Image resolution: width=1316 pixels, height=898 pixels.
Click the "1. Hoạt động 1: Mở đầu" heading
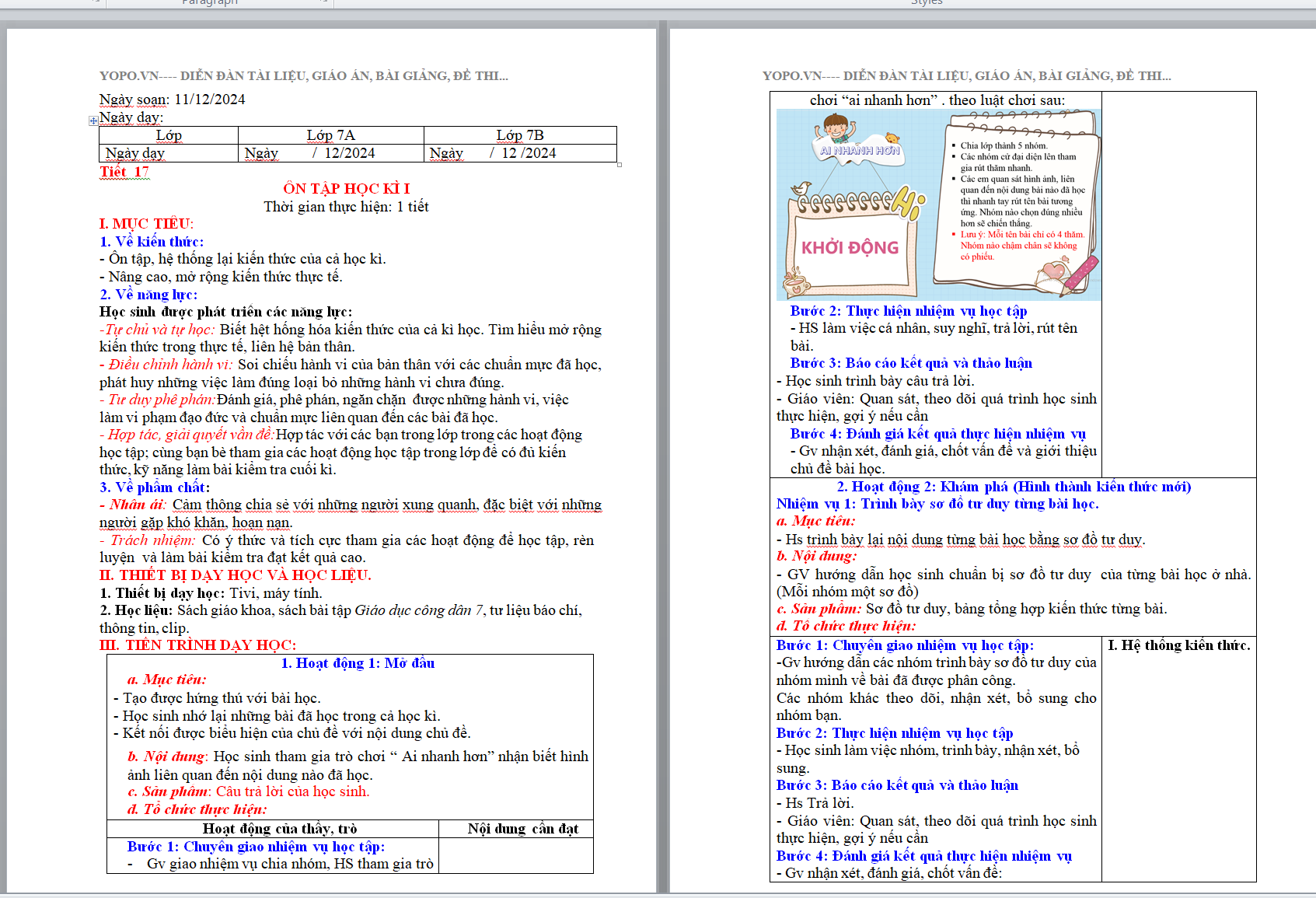[x=358, y=663]
